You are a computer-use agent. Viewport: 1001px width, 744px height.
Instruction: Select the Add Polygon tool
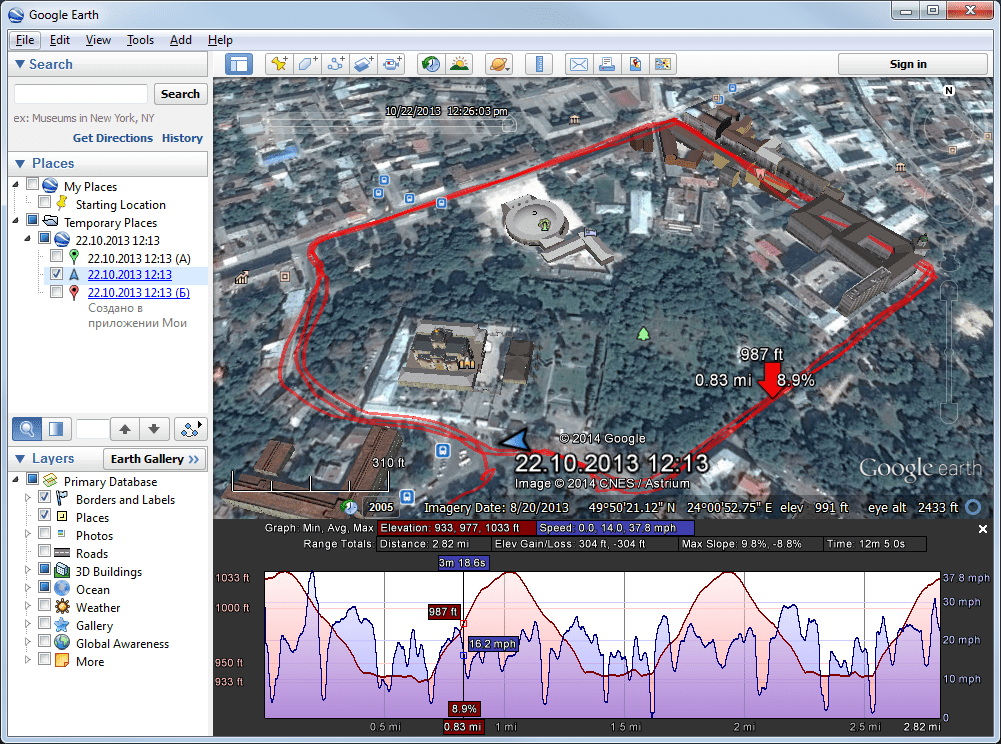pos(307,63)
